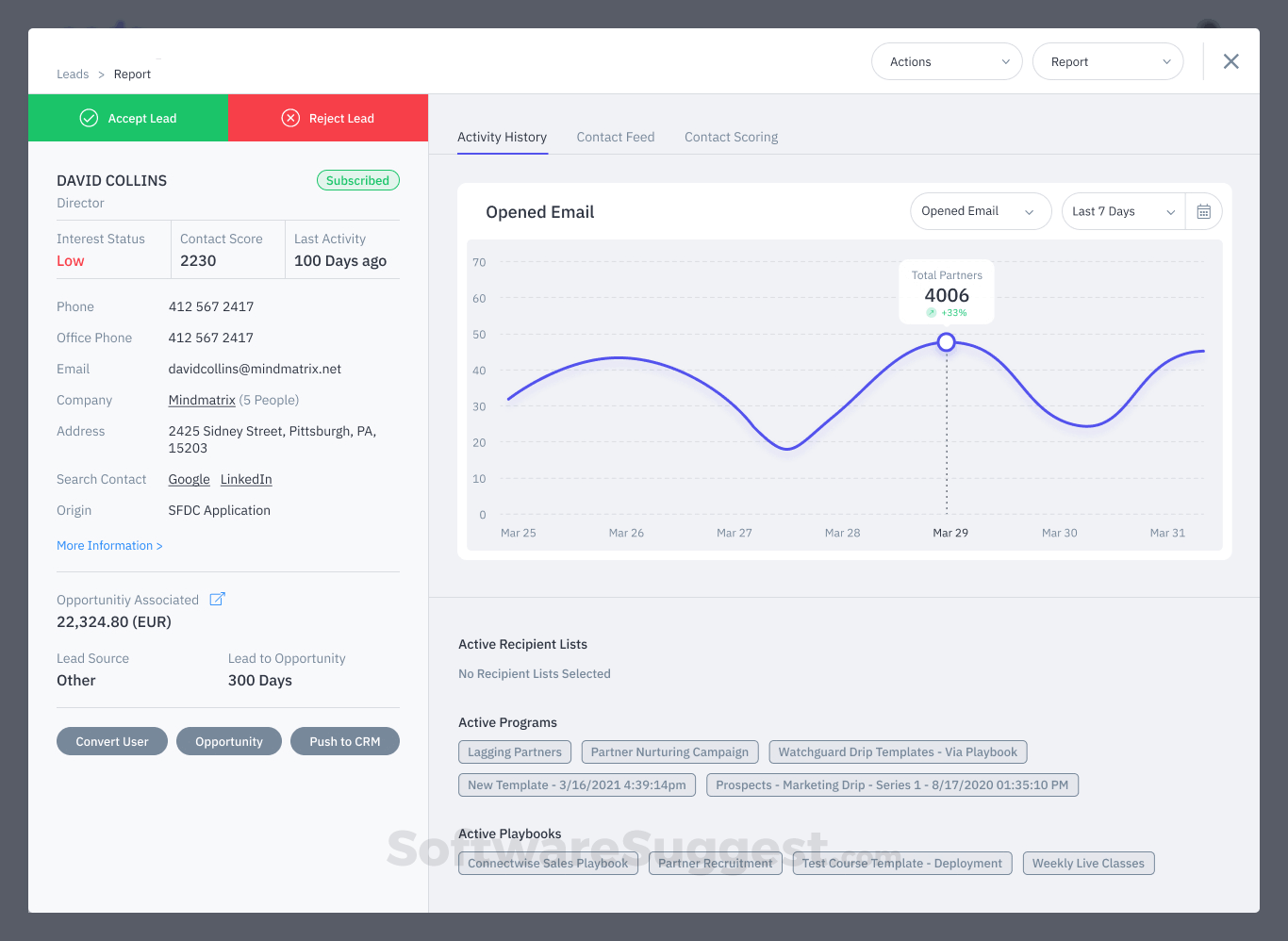Expand the Report dropdown
1288x941 pixels.
pyautogui.click(x=1108, y=60)
